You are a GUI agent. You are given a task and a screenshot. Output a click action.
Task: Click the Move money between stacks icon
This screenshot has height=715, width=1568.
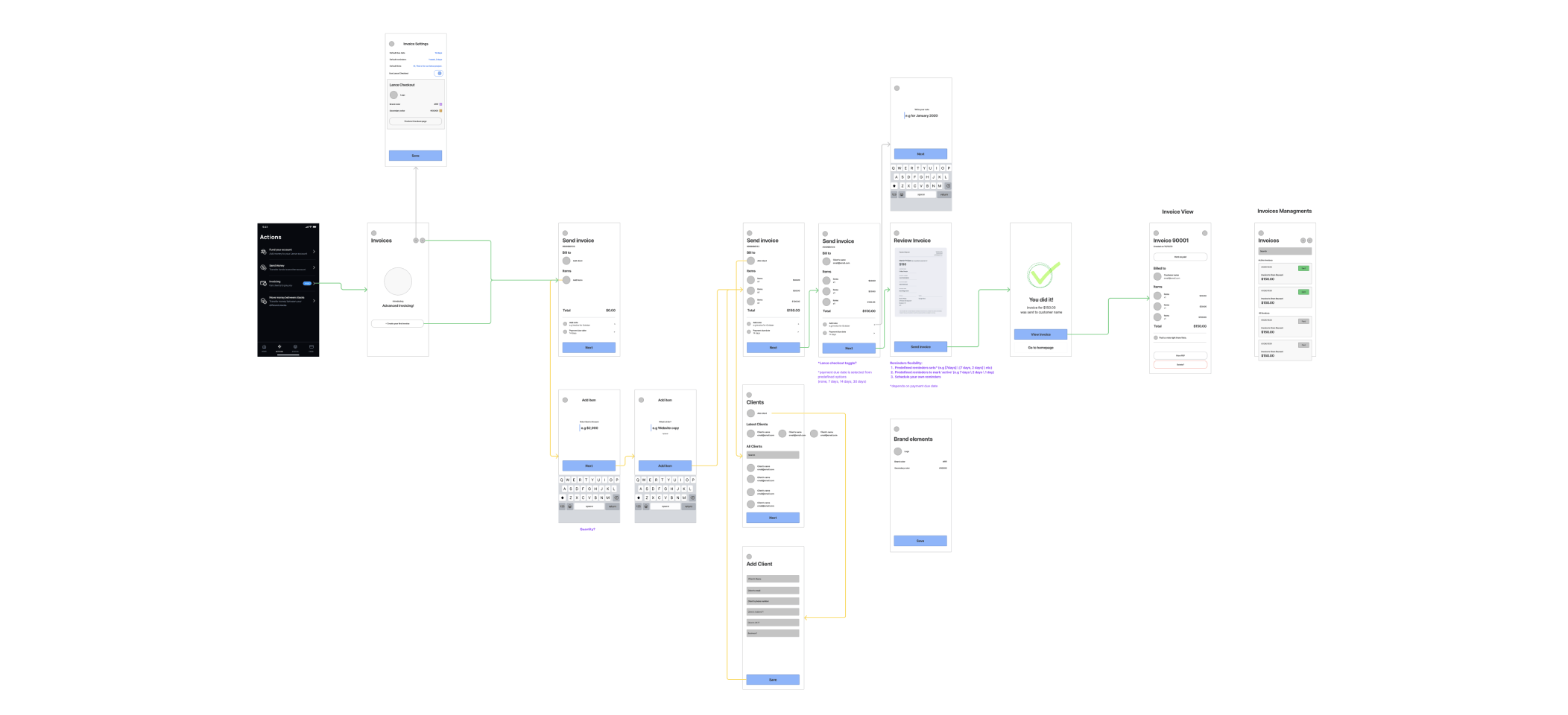tap(263, 301)
